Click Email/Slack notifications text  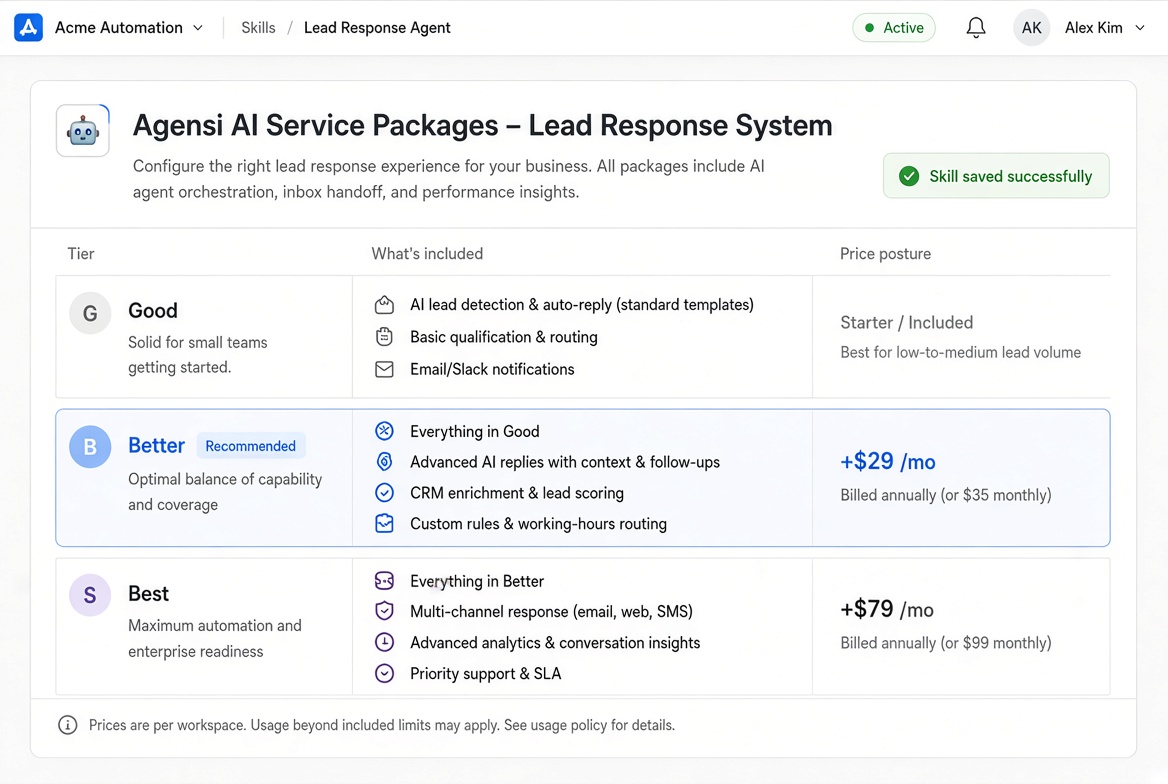(x=492, y=370)
